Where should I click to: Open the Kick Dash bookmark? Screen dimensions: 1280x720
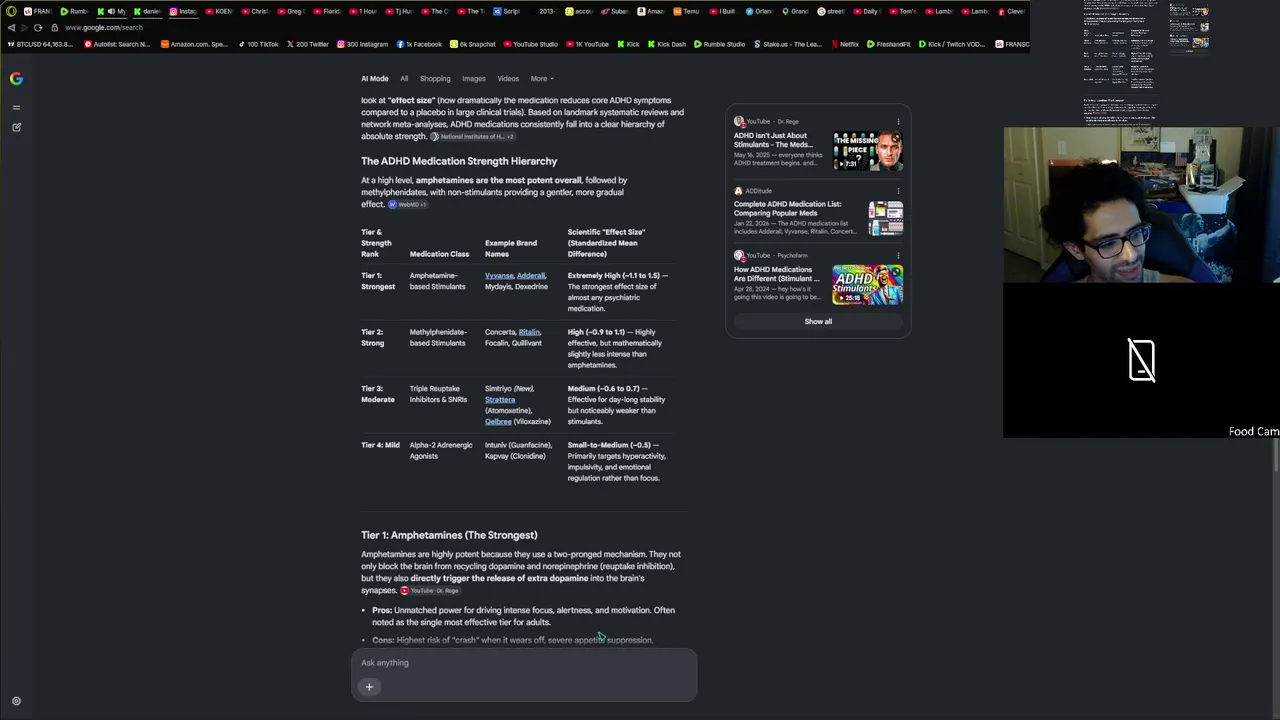click(x=667, y=44)
